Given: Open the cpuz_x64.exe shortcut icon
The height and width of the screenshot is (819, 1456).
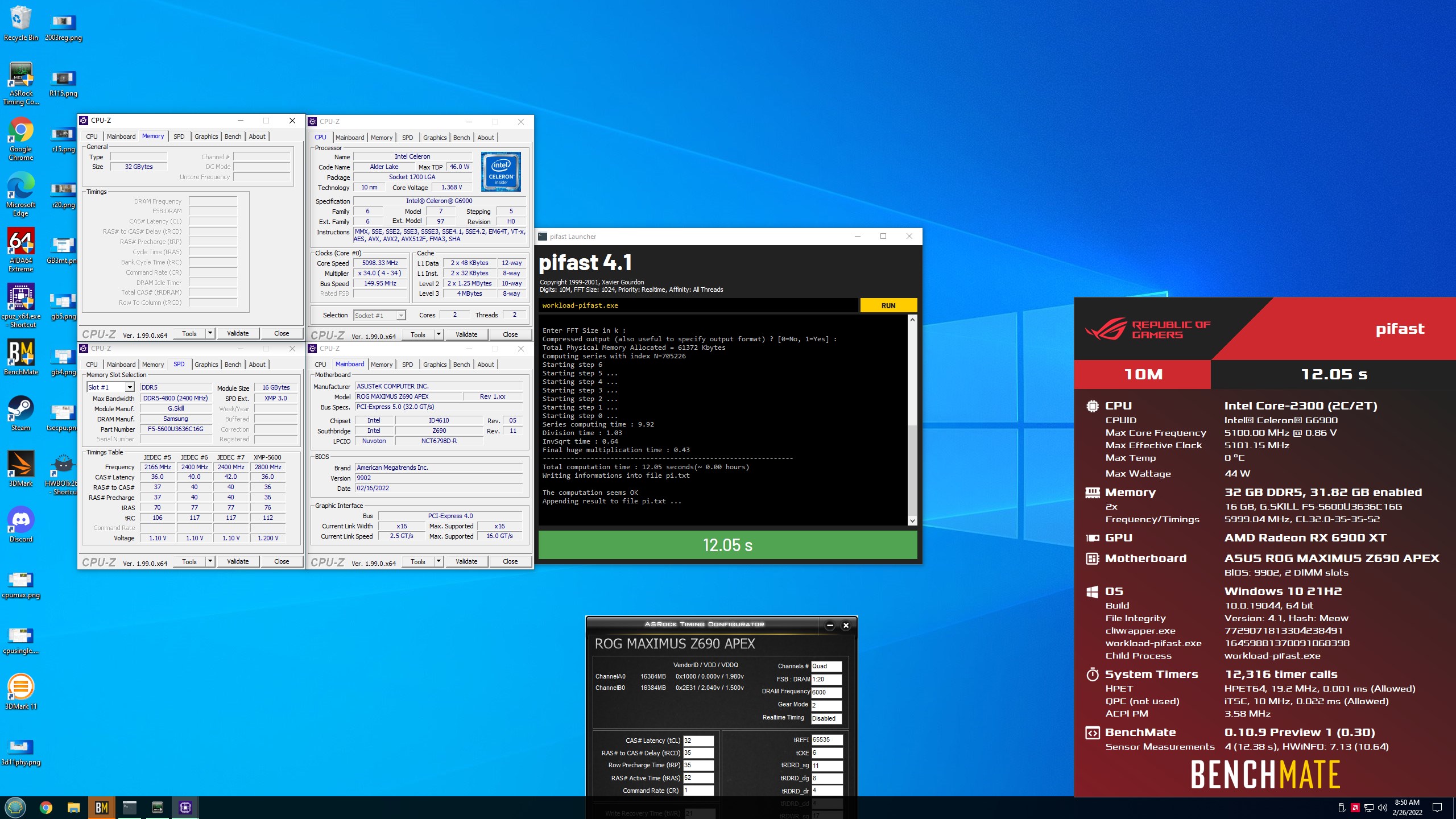Looking at the screenshot, I should (x=20, y=306).
